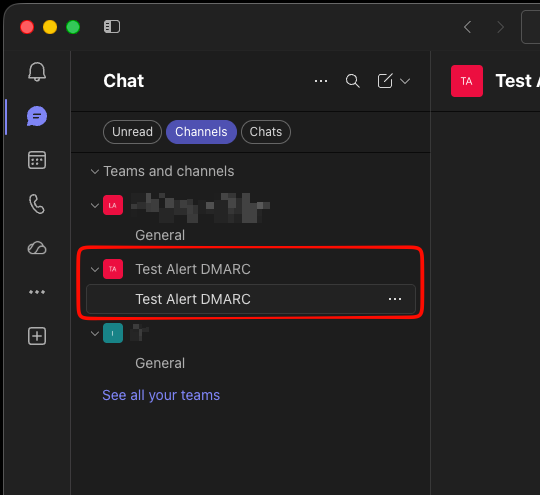Switch to the Chats filter
The width and height of the screenshot is (540, 495).
(266, 132)
